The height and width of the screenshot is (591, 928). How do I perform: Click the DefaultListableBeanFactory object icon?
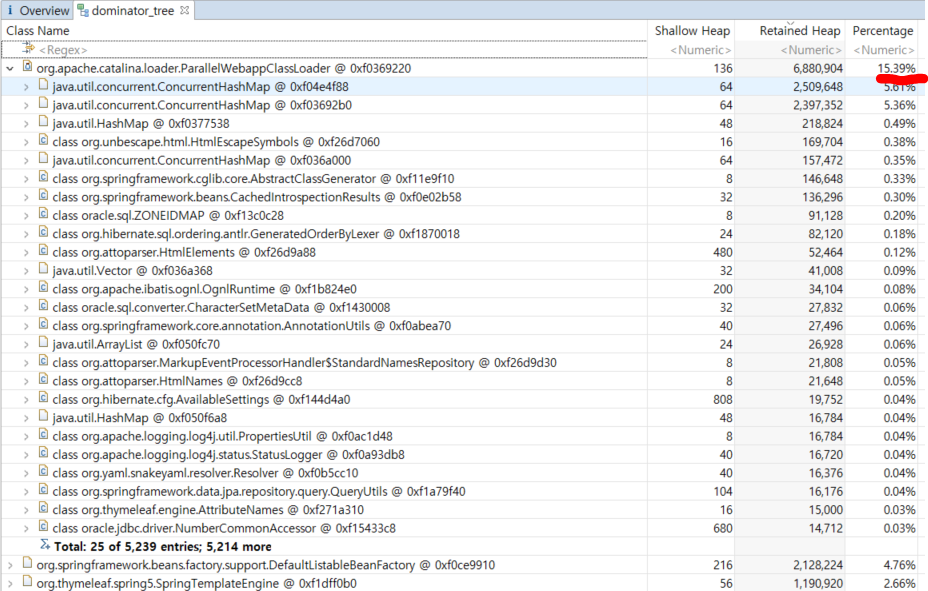pyautogui.click(x=27, y=563)
